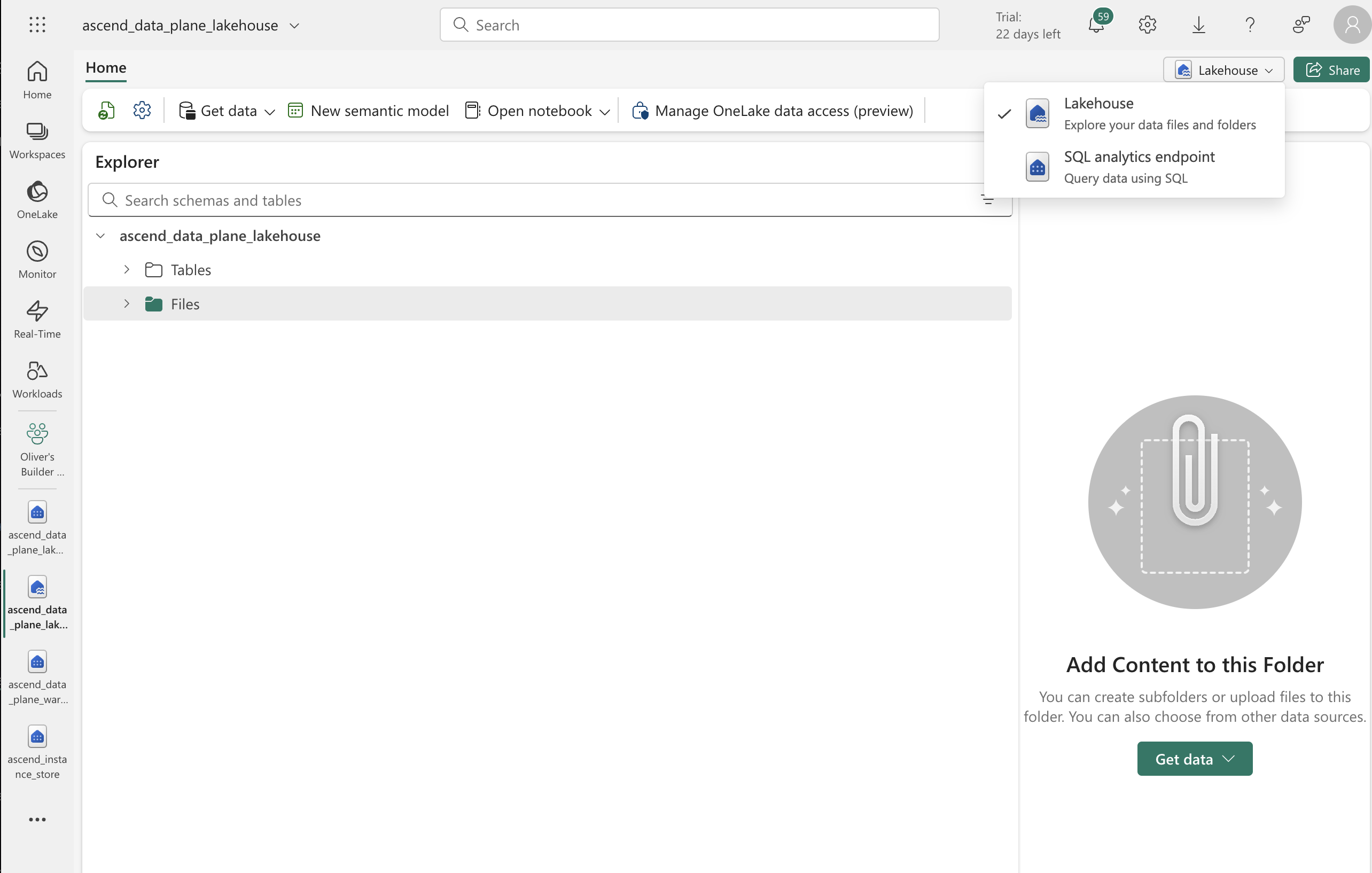Go to Home in the left sidebar
This screenshot has height=873, width=1372.
click(37, 80)
